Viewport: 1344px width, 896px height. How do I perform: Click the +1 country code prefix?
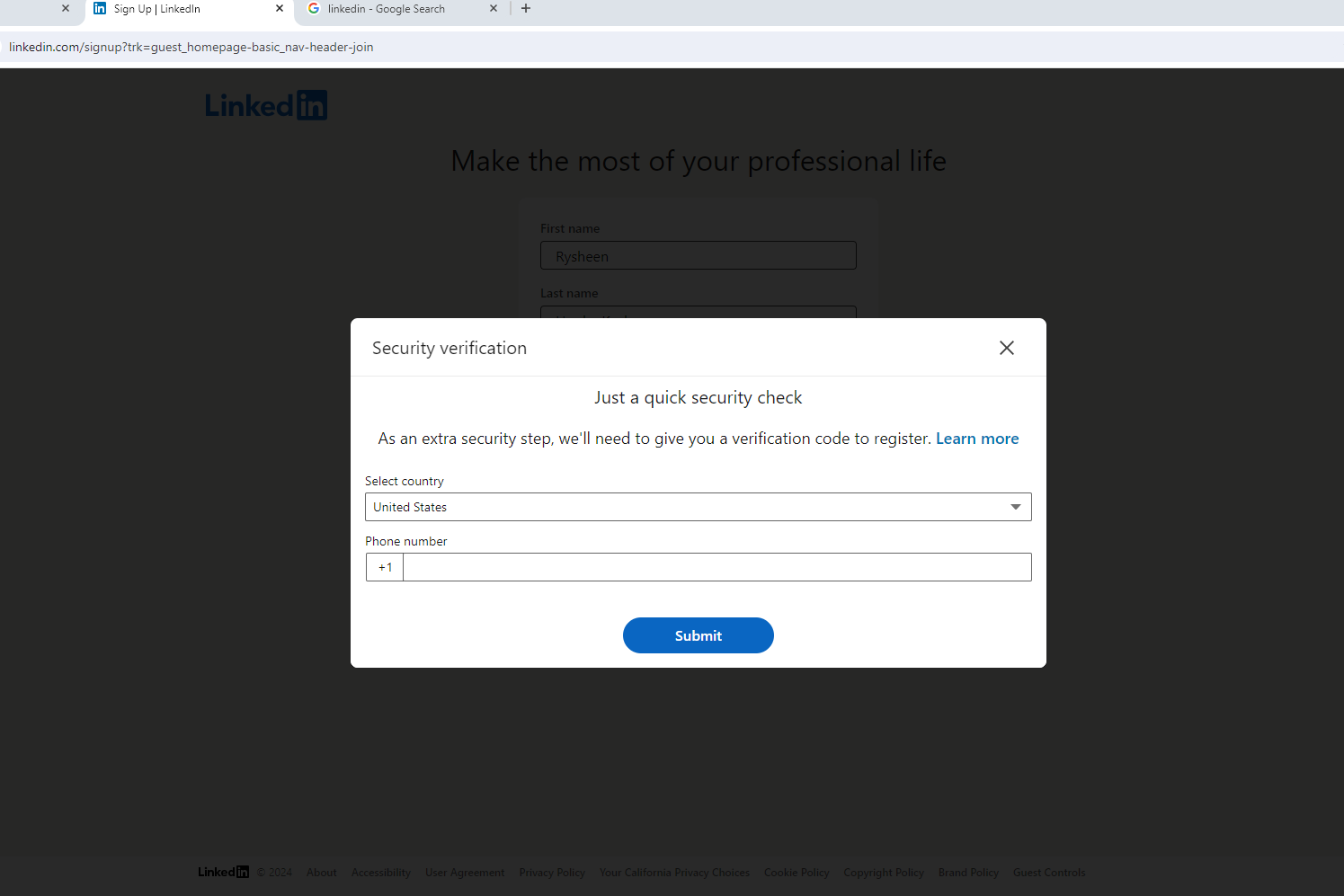pos(385,567)
